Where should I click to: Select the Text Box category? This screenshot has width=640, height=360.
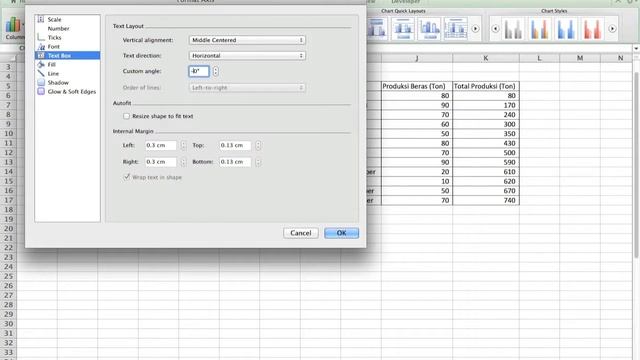(x=67, y=56)
